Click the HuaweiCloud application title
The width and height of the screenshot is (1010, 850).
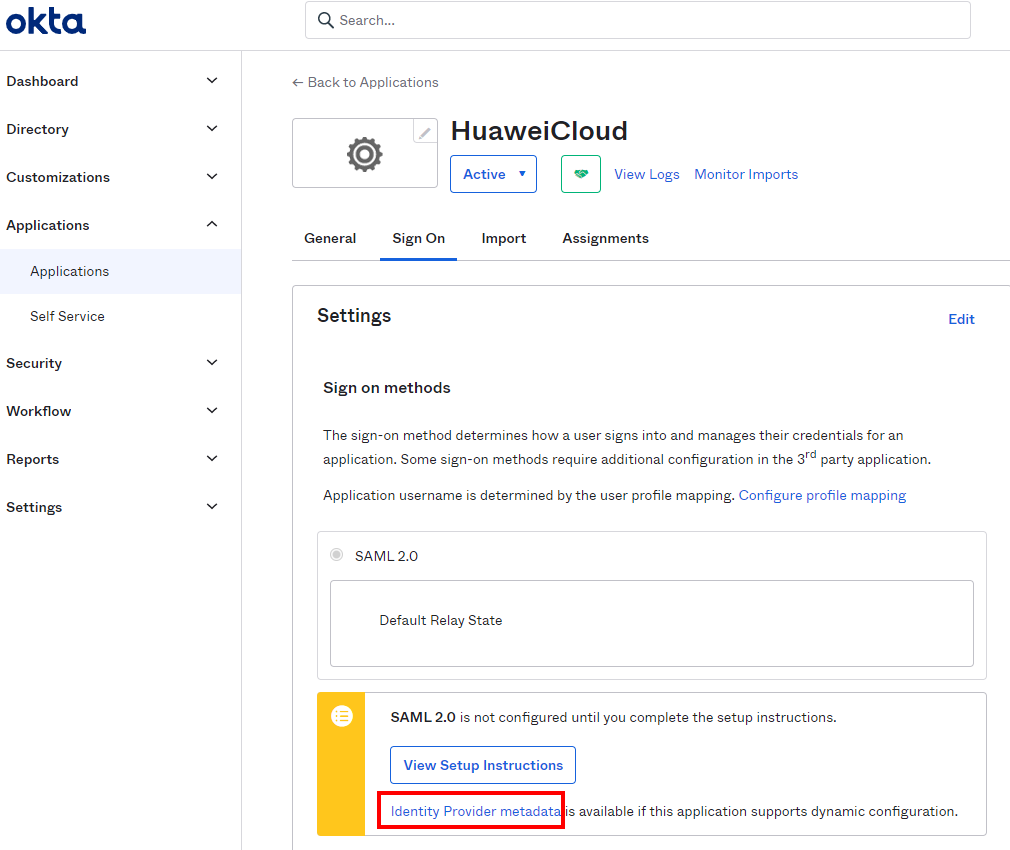point(539,131)
